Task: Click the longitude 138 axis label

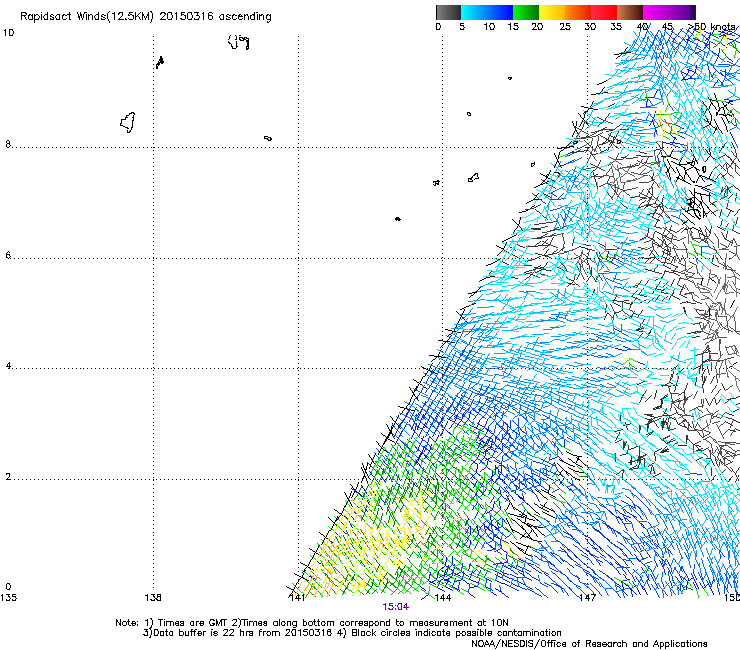Action: 153,598
